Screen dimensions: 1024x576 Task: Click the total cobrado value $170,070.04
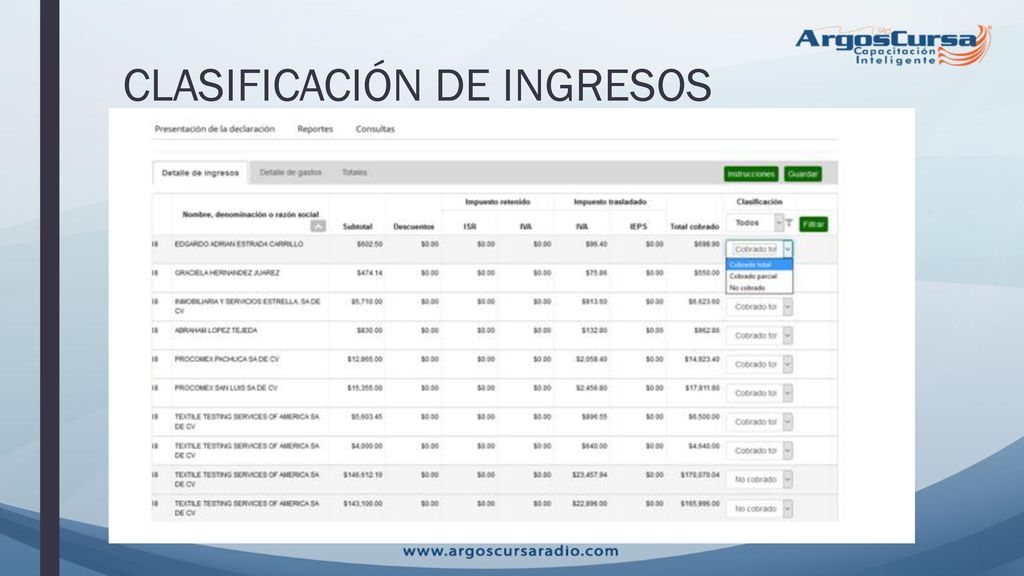click(700, 475)
